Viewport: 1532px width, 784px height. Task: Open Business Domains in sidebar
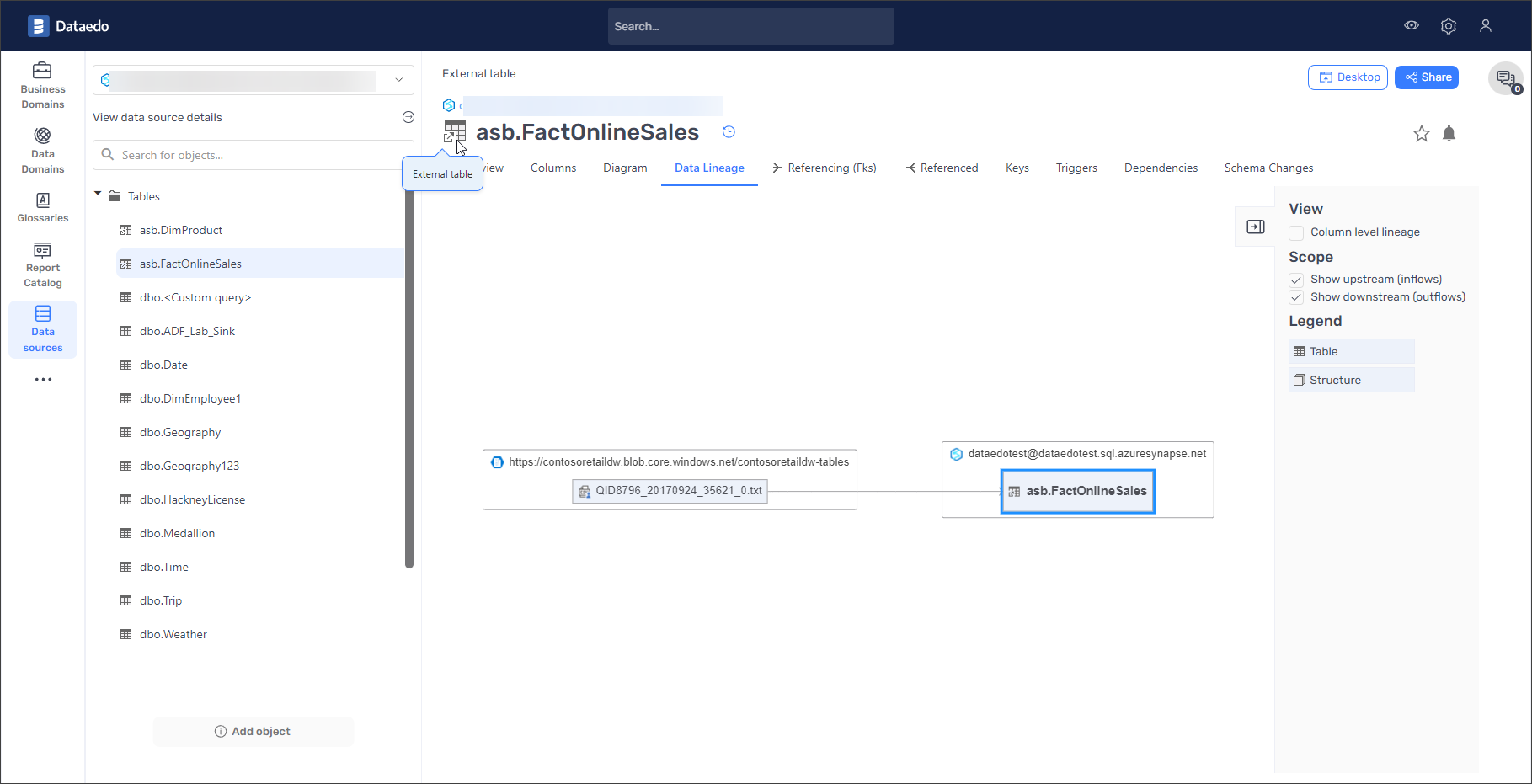(43, 85)
